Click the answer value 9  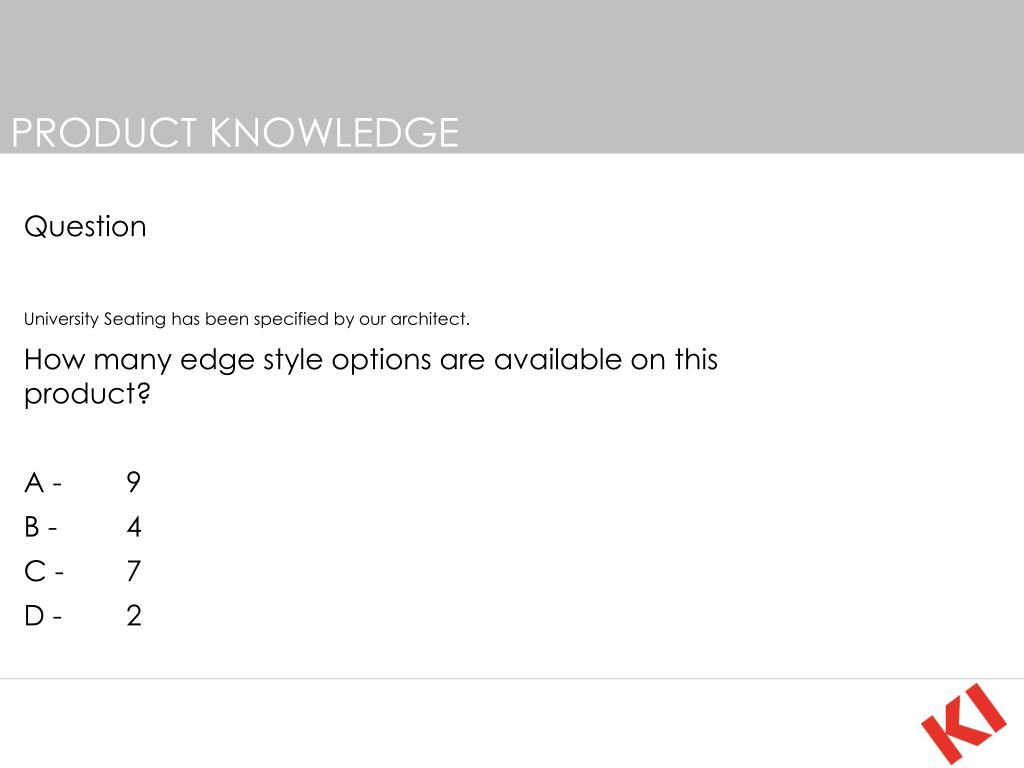pos(133,483)
